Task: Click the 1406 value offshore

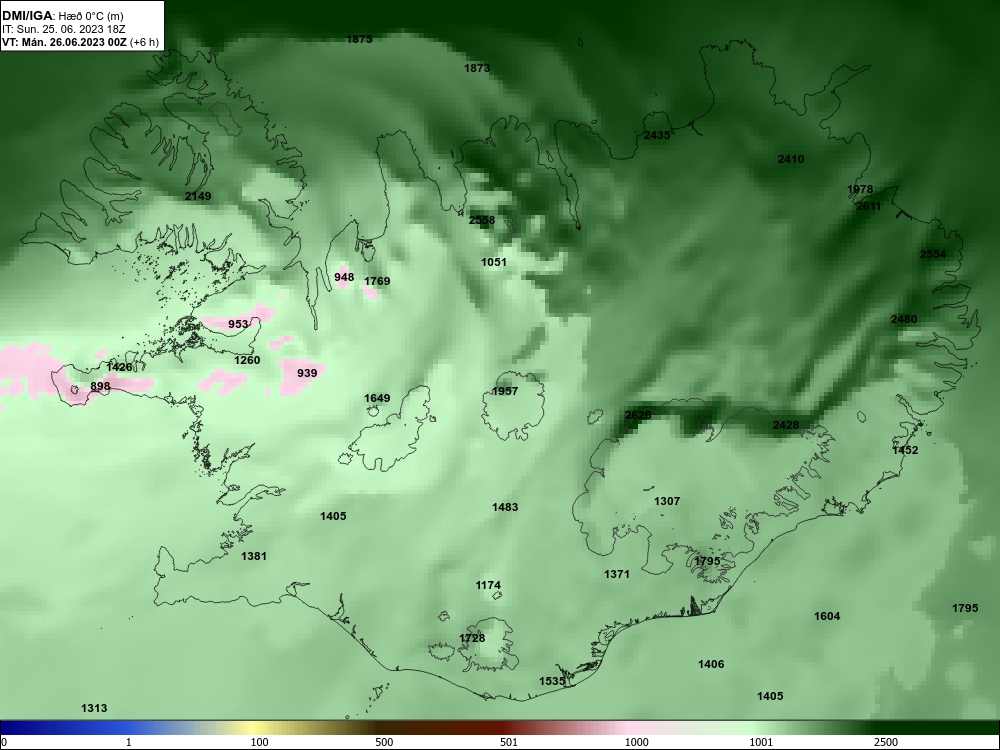Action: pyautogui.click(x=711, y=665)
